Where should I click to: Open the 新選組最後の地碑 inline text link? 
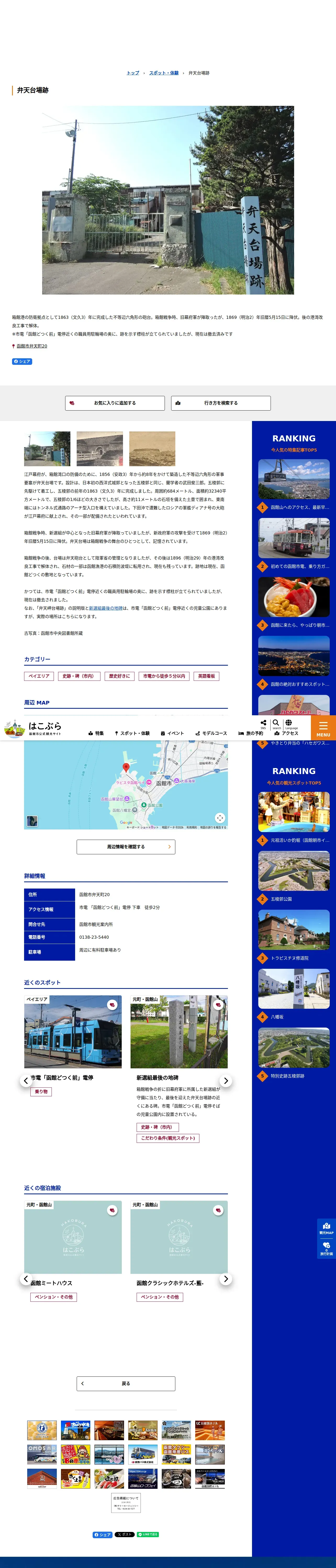(105, 608)
